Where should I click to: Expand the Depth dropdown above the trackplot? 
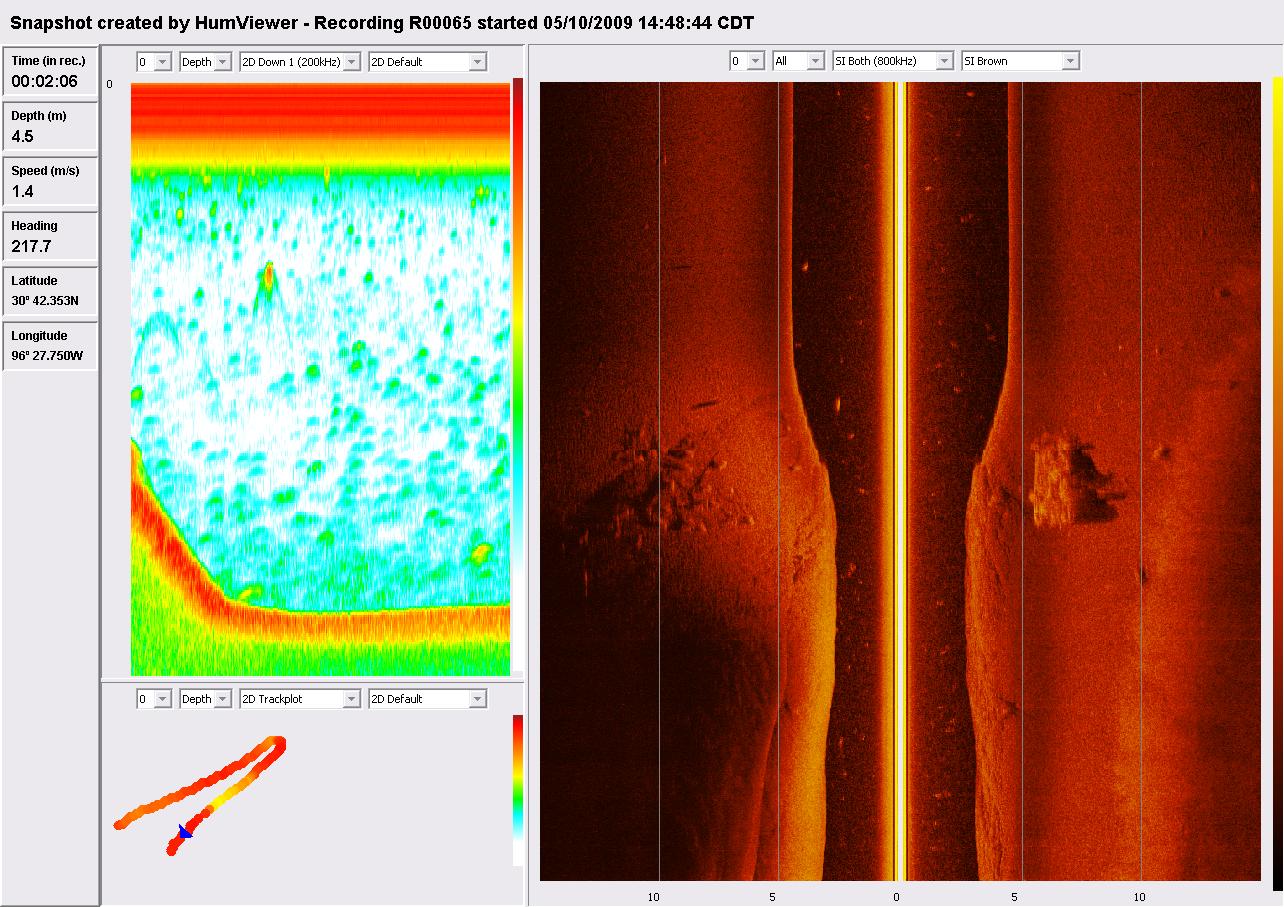[x=206, y=699]
